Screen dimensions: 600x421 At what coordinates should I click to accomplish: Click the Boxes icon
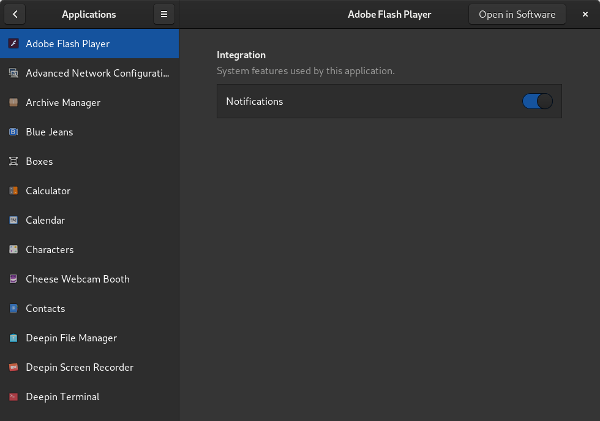13,161
